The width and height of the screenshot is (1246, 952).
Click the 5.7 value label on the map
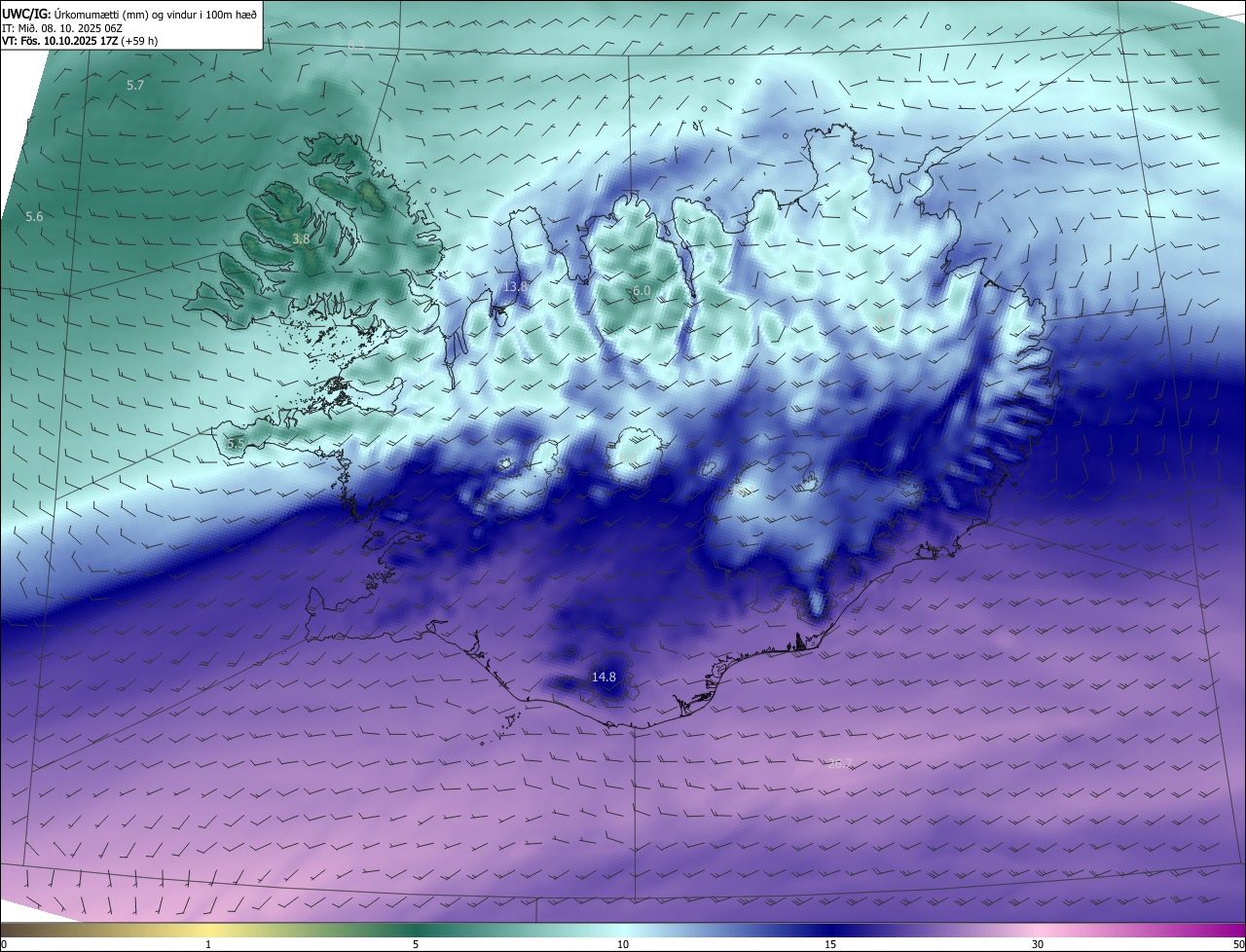135,86
